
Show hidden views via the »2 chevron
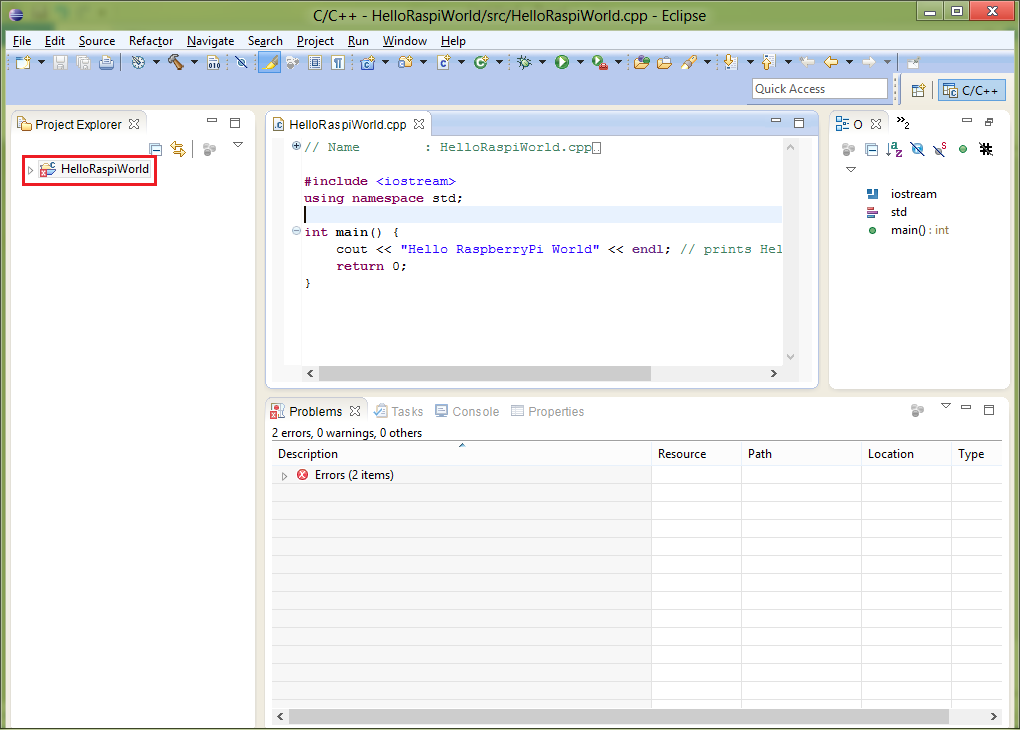[903, 122]
